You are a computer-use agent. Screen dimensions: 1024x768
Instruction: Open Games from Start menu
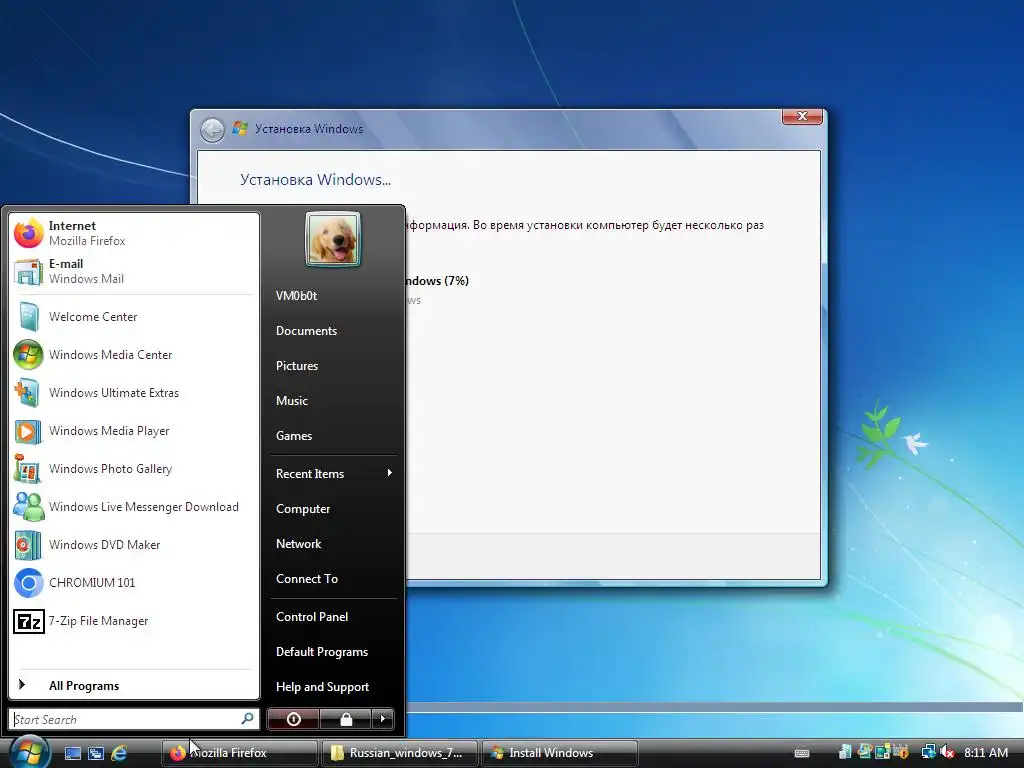(333, 436)
